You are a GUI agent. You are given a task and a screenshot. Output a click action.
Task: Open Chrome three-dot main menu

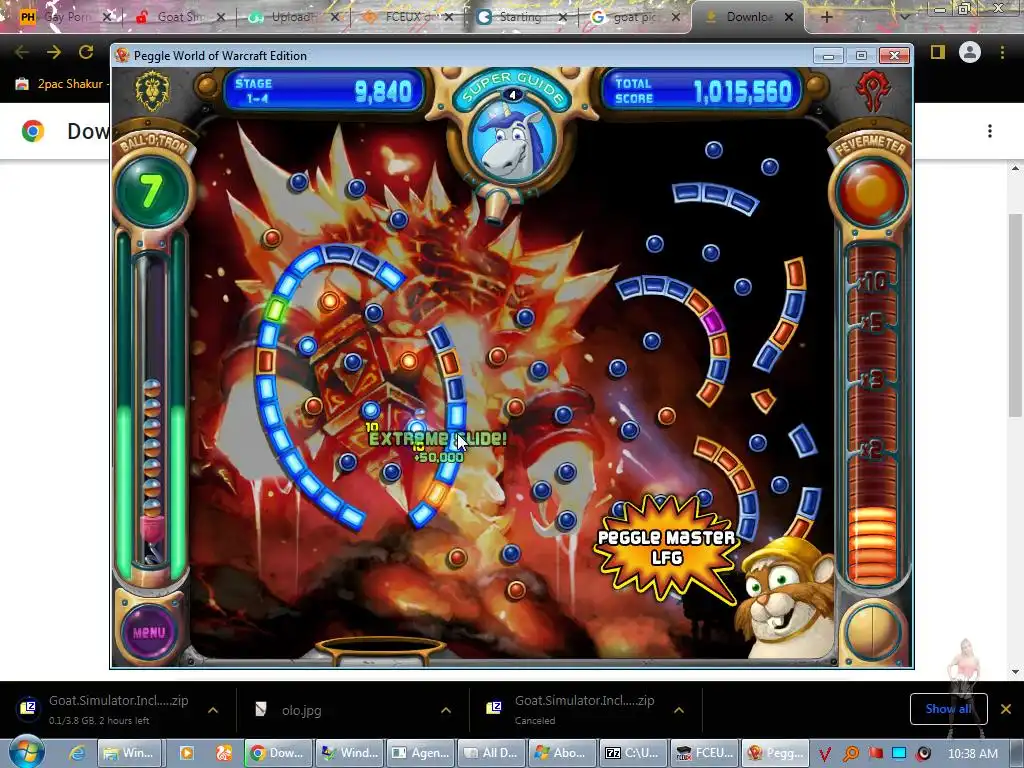[1002, 52]
